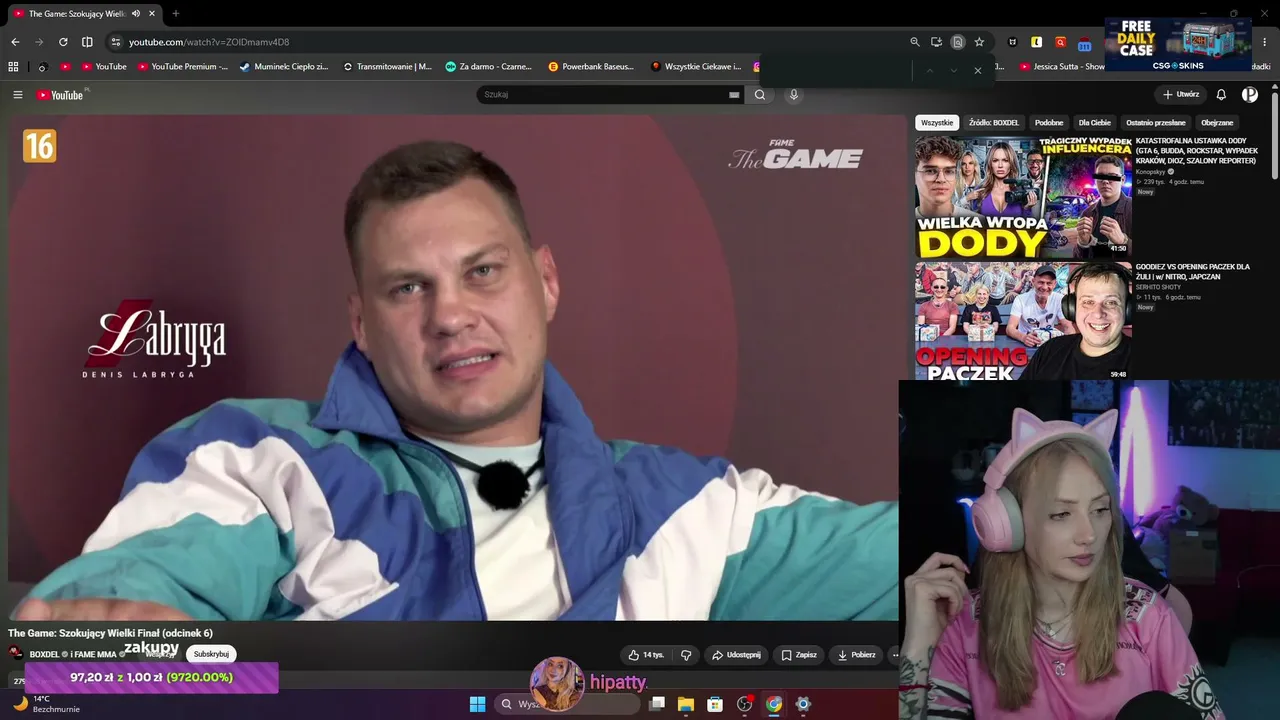The width and height of the screenshot is (1280, 720).
Task: Open Microsoft Store from the taskbar
Action: (715, 704)
